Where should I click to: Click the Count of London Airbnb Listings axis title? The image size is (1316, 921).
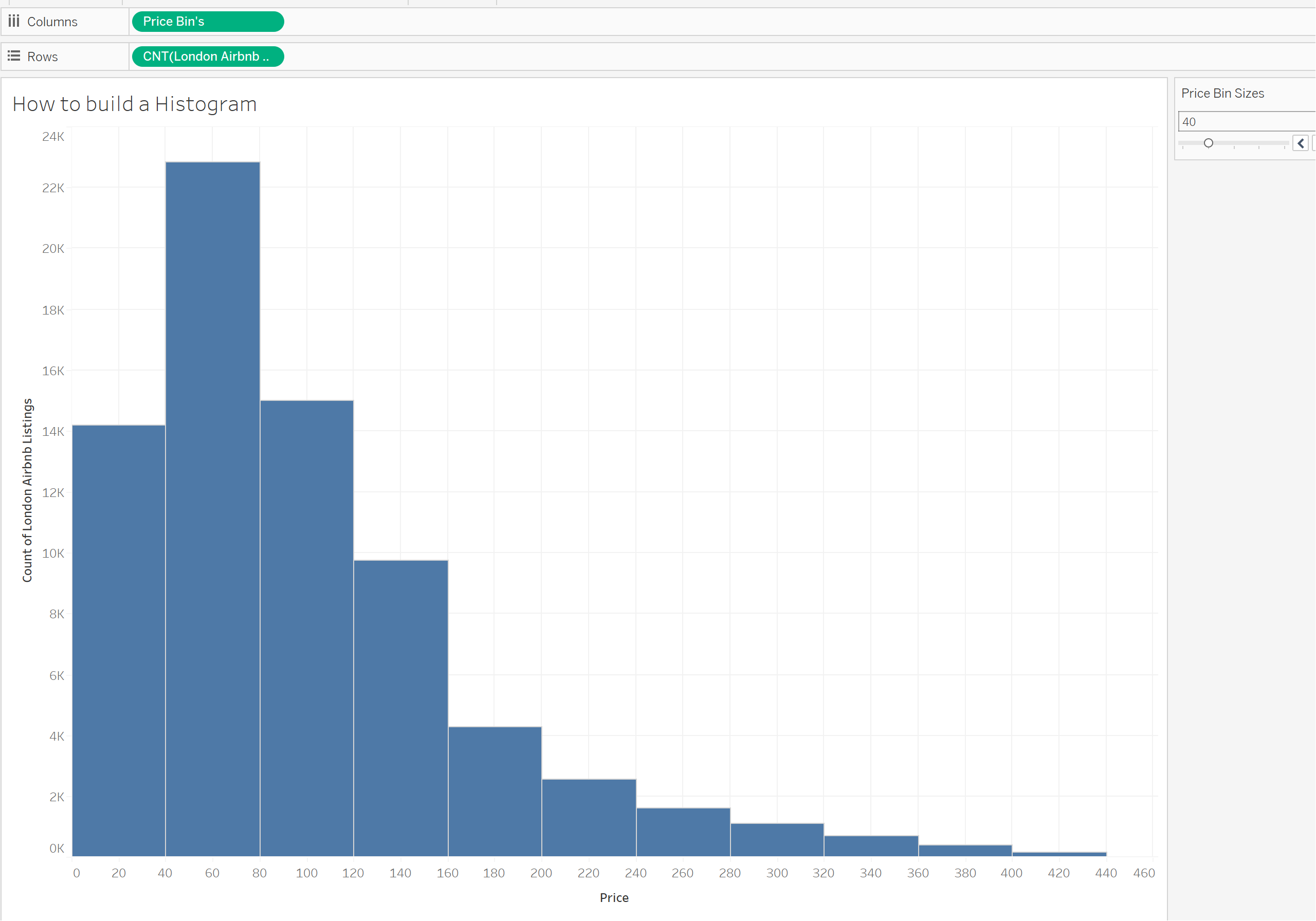[27, 491]
